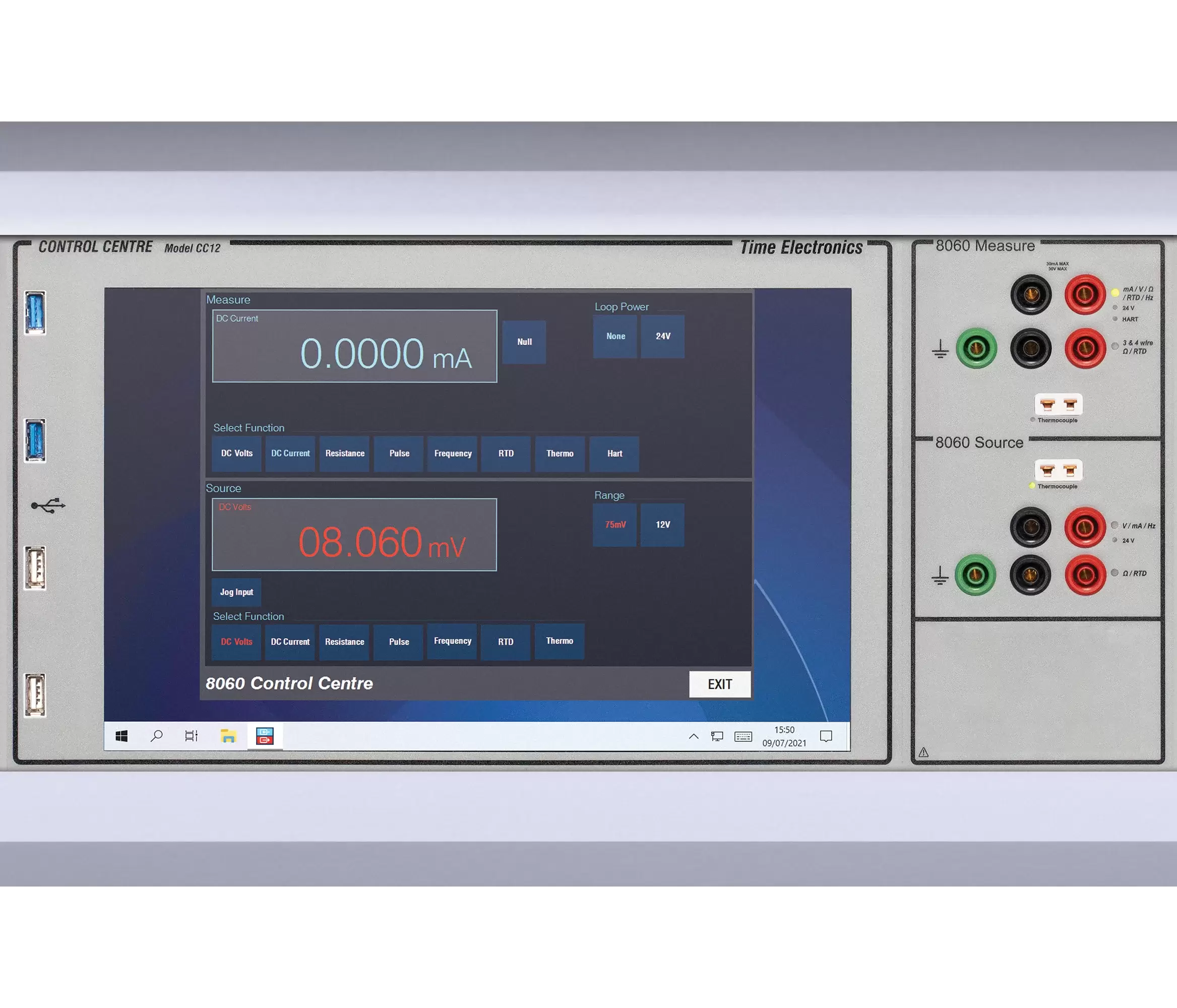Select Resistance in Source functions
1177x1008 pixels.
(344, 642)
